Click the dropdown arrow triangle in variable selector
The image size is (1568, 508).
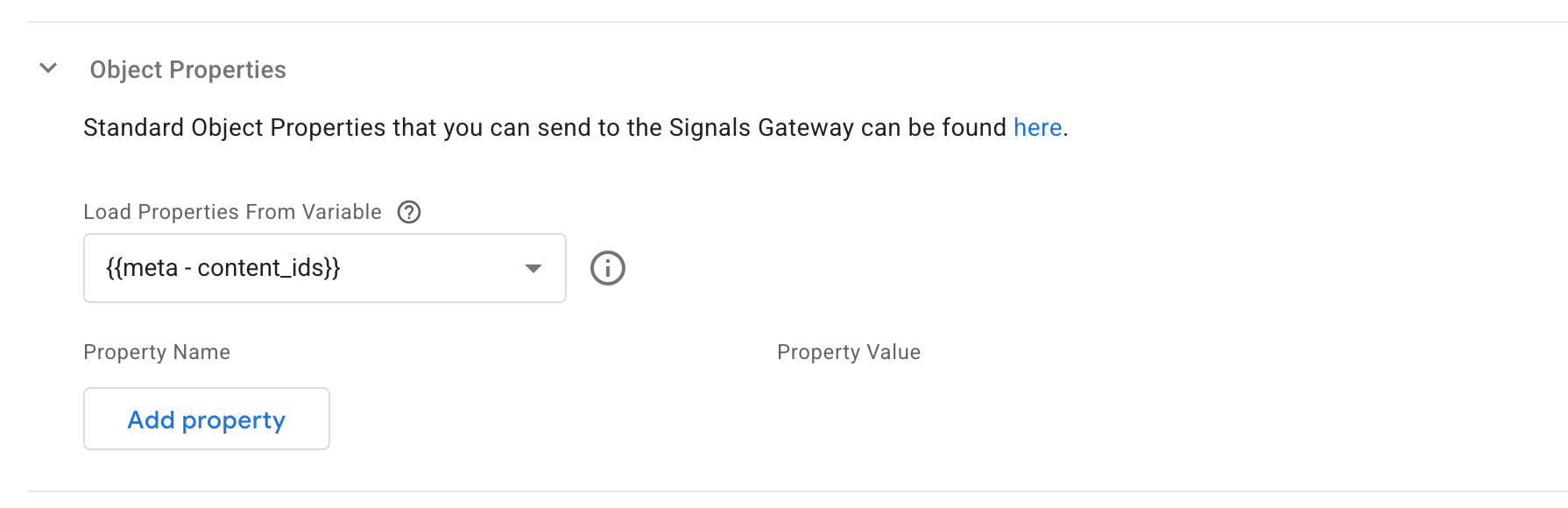(x=533, y=269)
